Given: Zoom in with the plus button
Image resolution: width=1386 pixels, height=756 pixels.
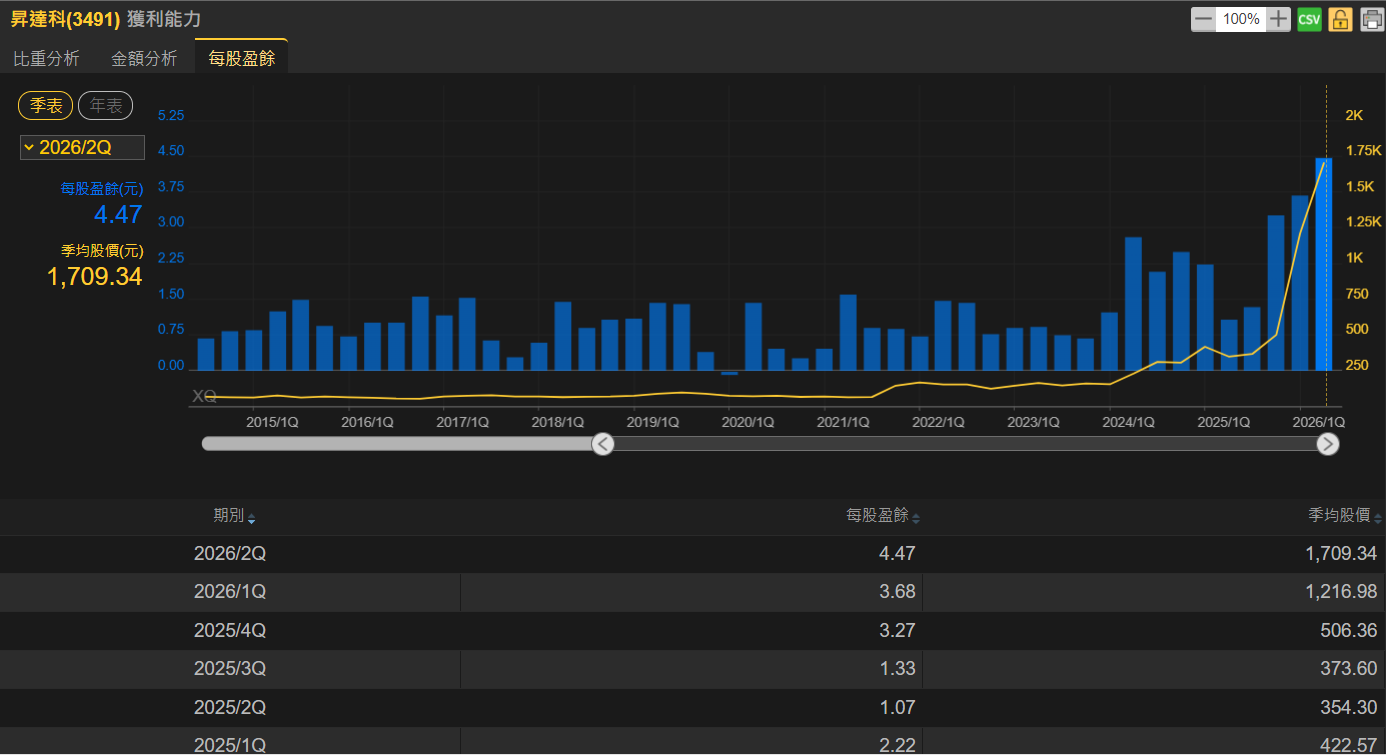Looking at the screenshot, I should 1279,19.
